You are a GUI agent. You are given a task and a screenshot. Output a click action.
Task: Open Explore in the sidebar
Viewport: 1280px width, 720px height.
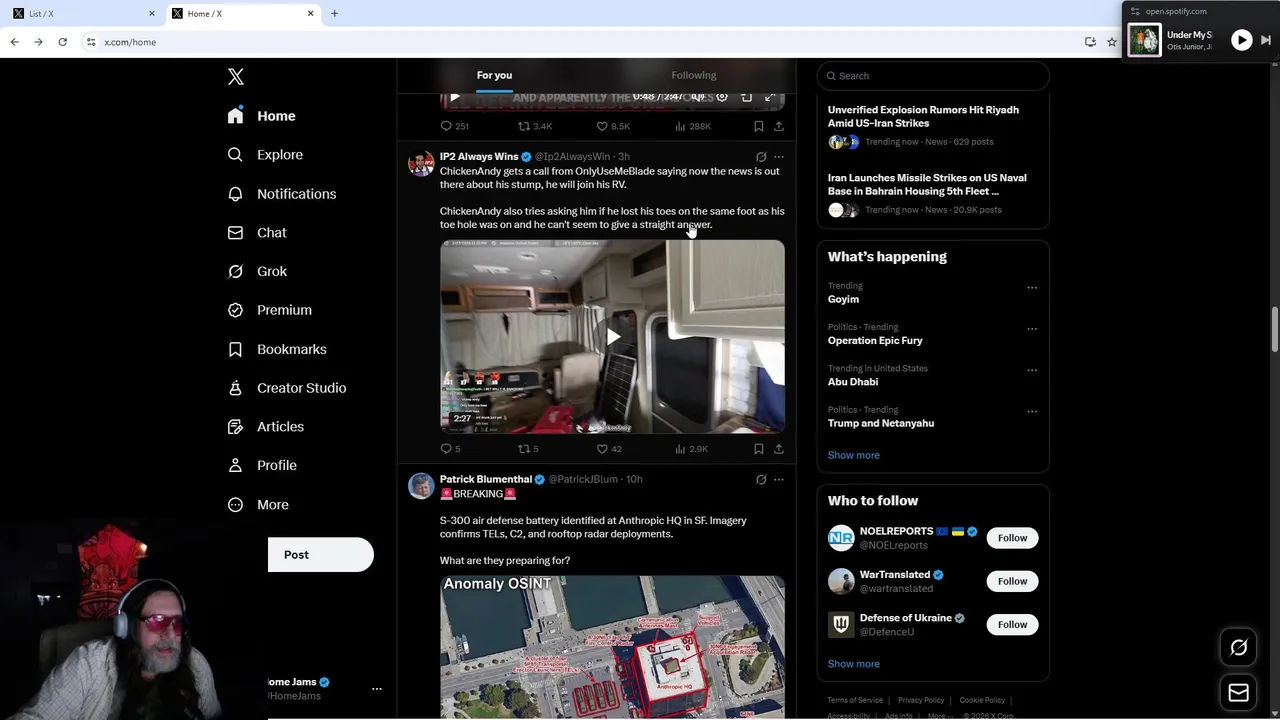[x=265, y=155]
